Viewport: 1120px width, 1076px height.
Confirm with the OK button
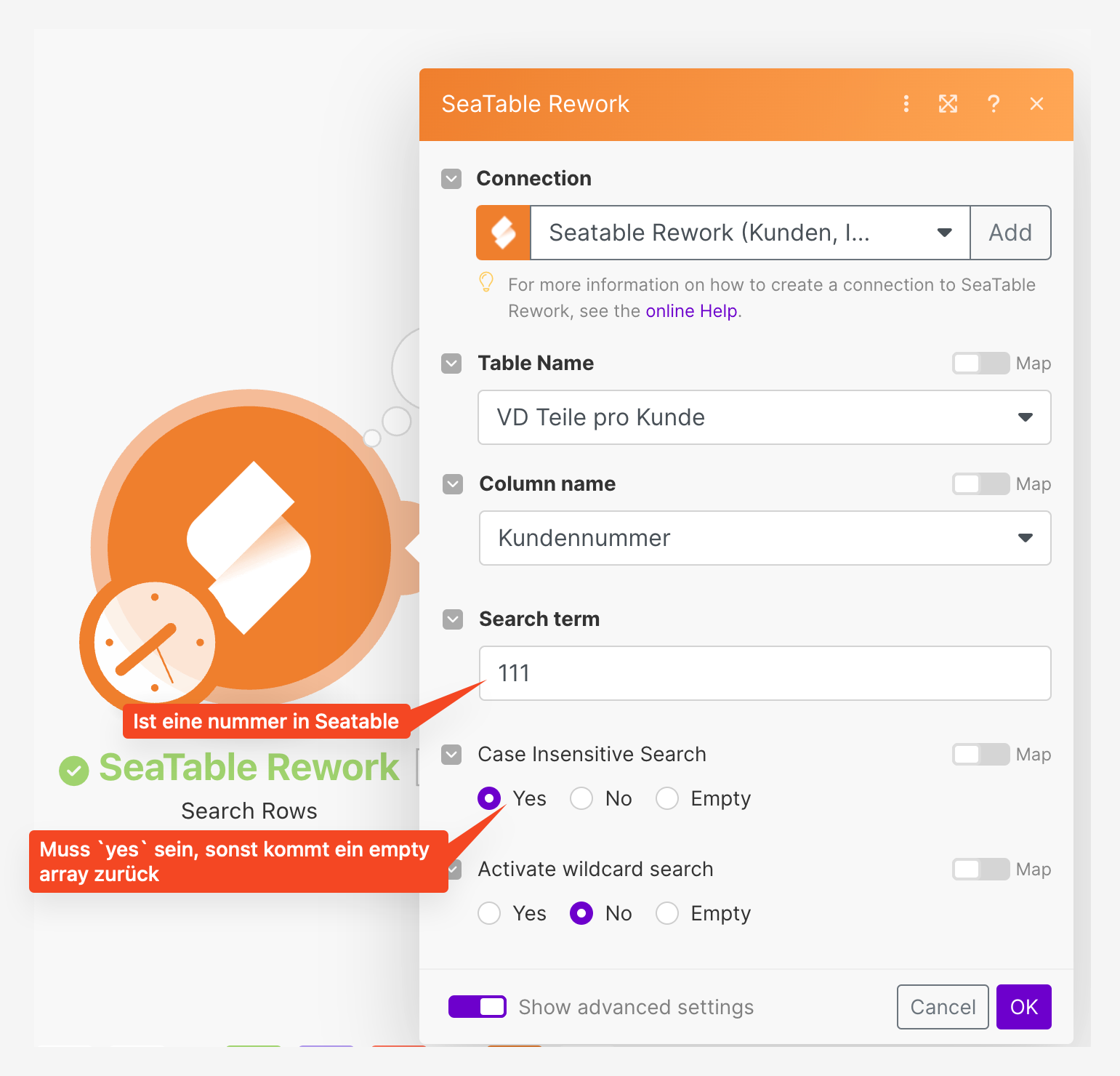point(1024,1007)
